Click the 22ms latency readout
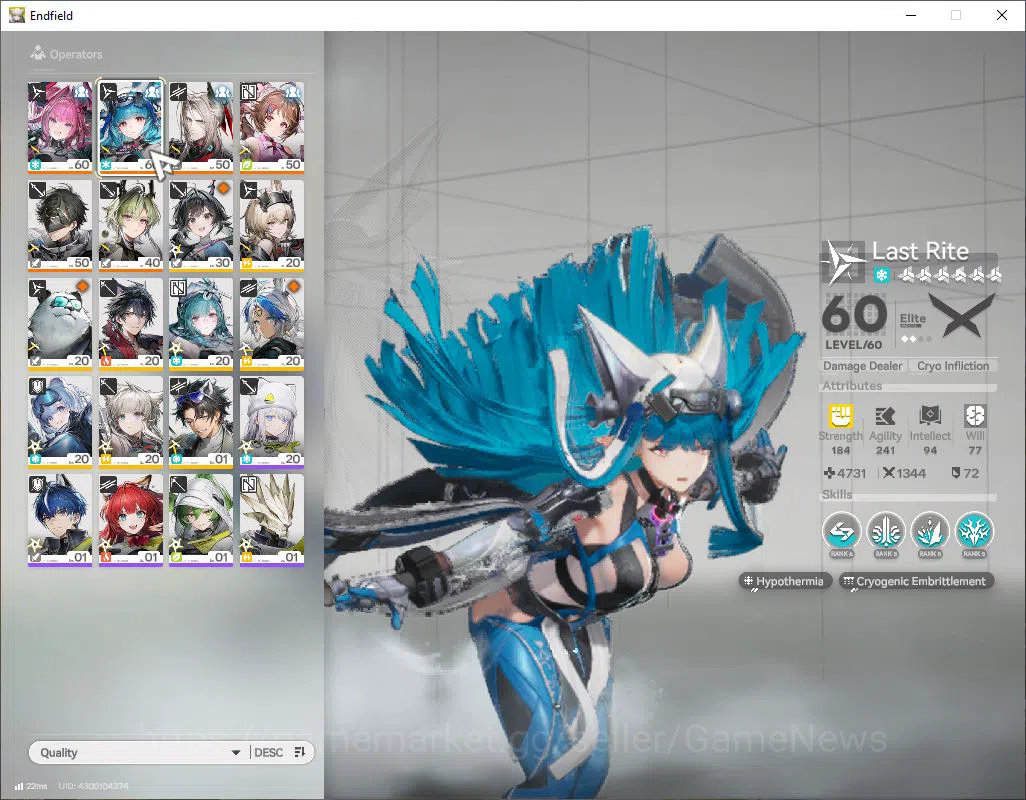 (x=37, y=786)
